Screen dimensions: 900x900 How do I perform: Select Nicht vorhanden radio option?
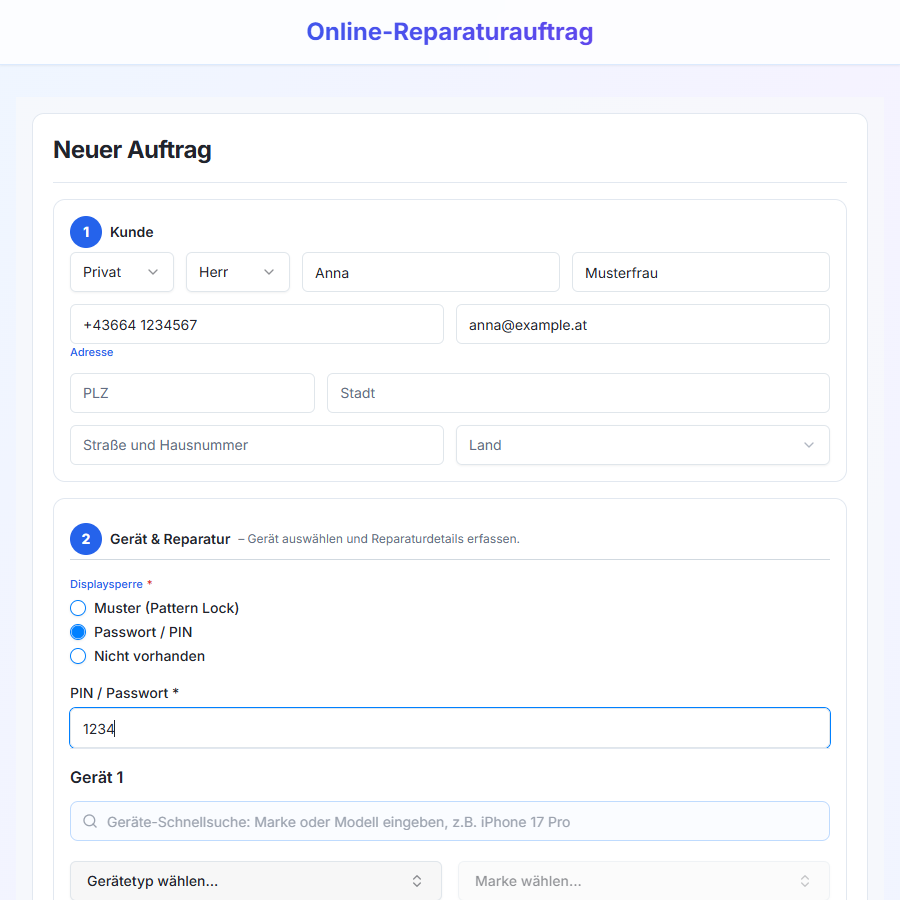click(78, 656)
